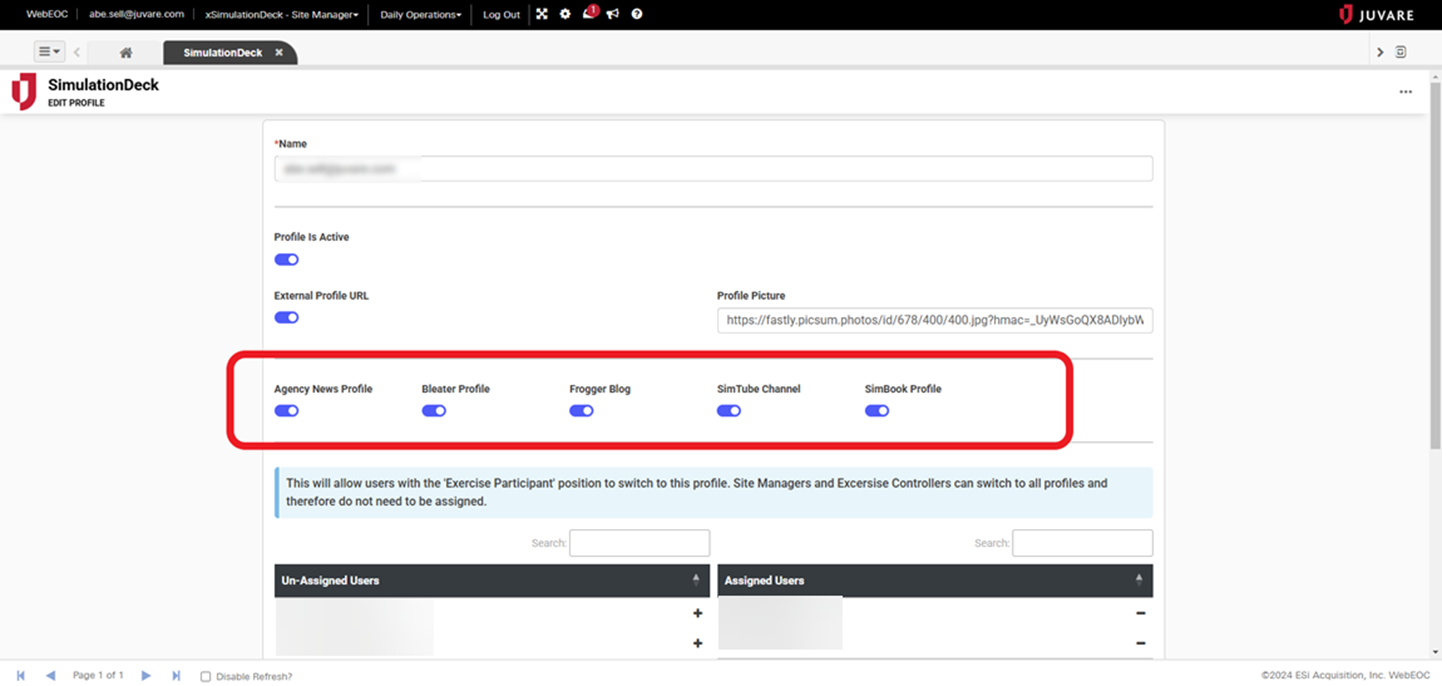The width and height of the screenshot is (1442, 686).
Task: Open the settings gear icon
Action: click(x=565, y=15)
